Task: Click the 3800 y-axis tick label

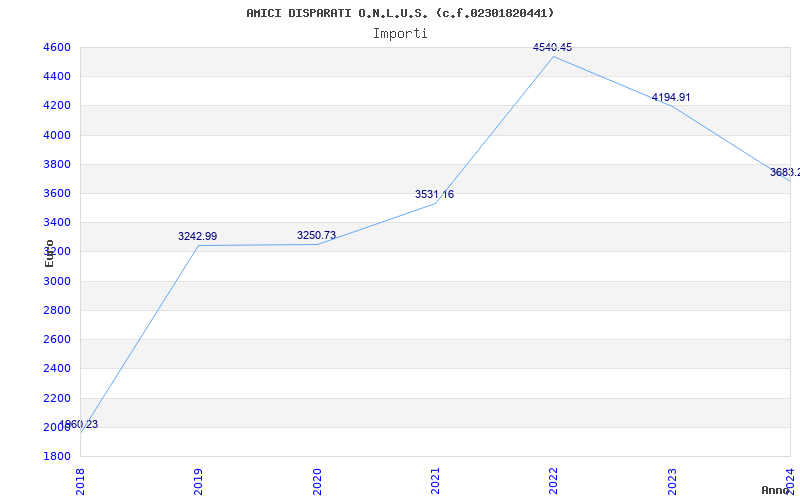Action: [x=57, y=164]
